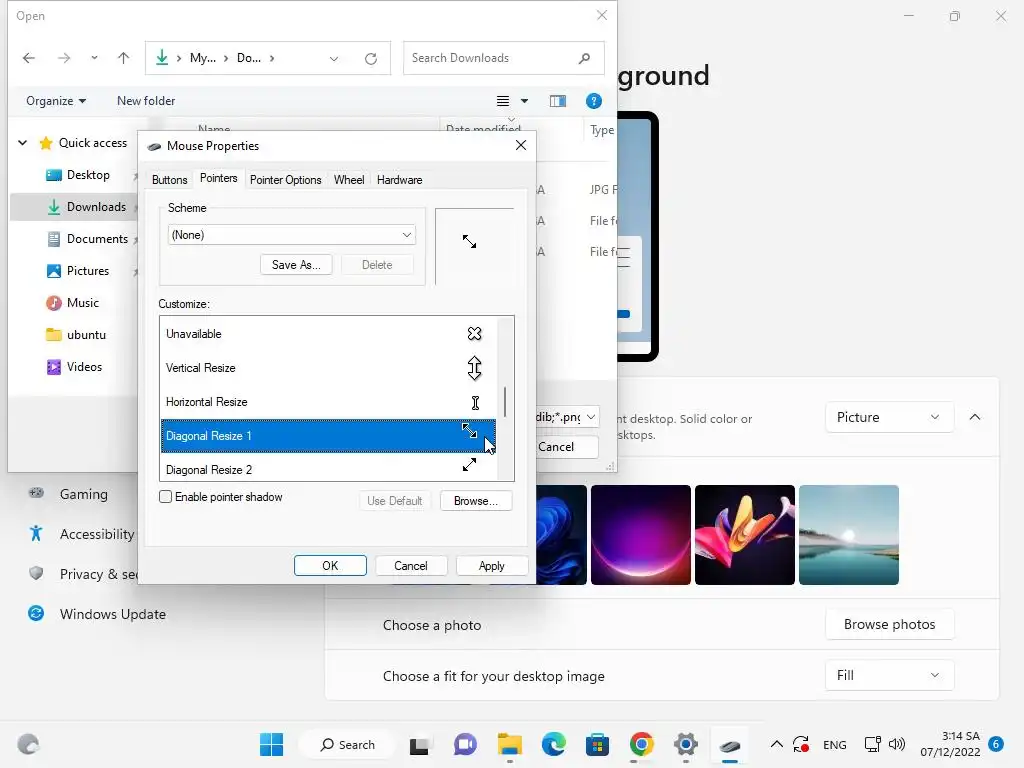Switch to the Pointers tab
Image resolution: width=1024 pixels, height=768 pixels.
(218, 178)
